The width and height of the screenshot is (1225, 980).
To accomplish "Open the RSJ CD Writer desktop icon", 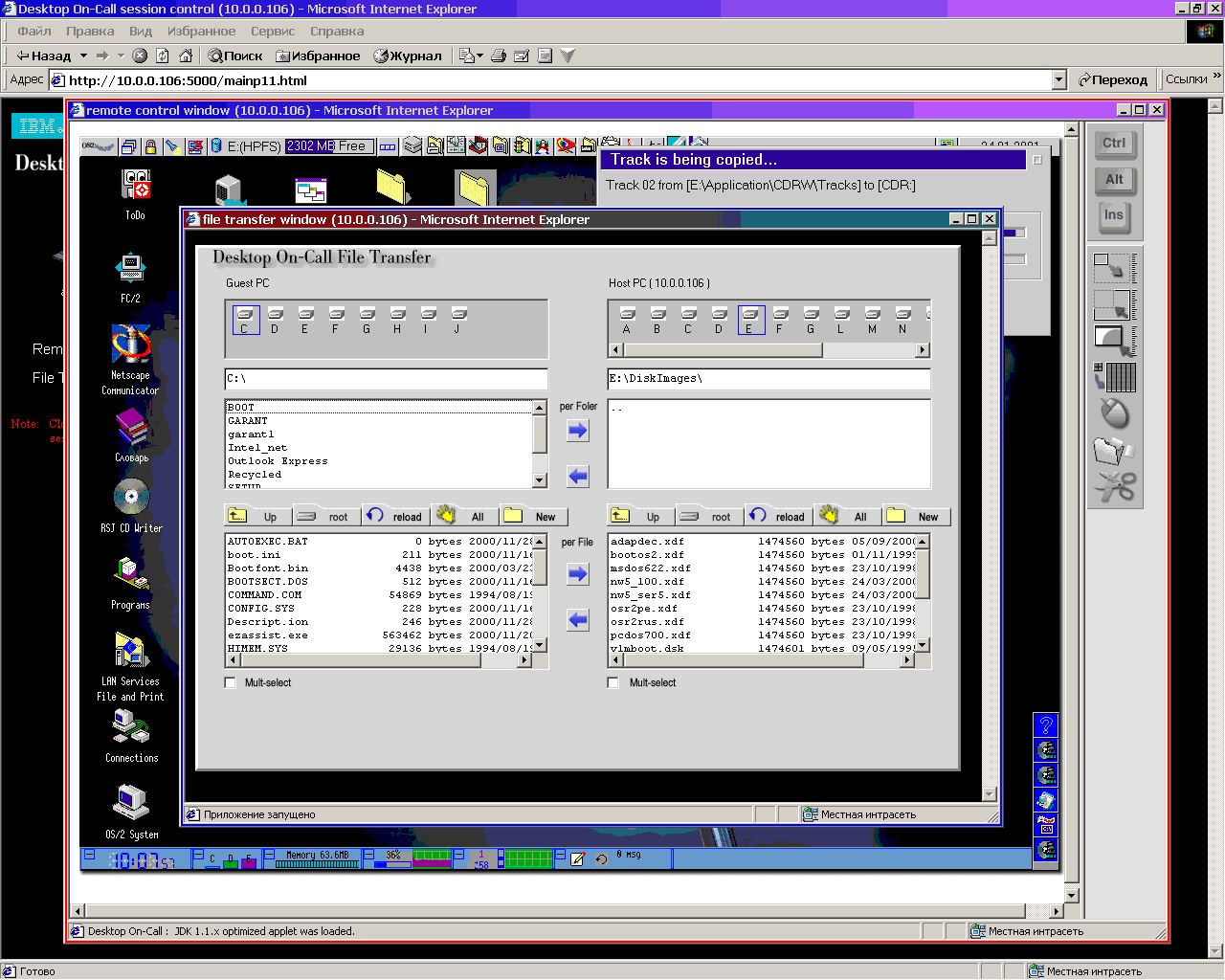I will [x=131, y=506].
